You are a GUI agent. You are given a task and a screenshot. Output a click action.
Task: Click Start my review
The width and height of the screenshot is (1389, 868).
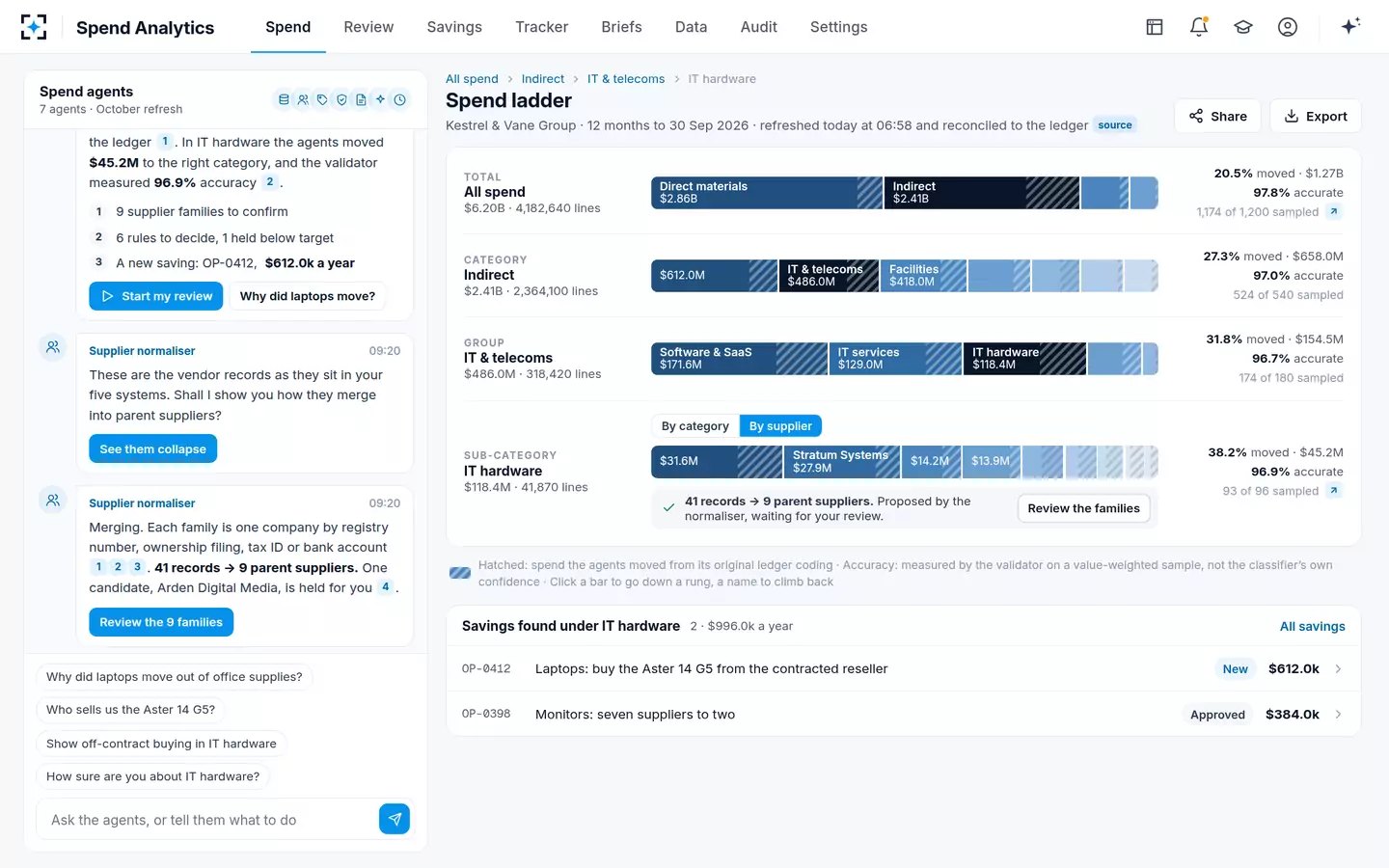pos(156,296)
